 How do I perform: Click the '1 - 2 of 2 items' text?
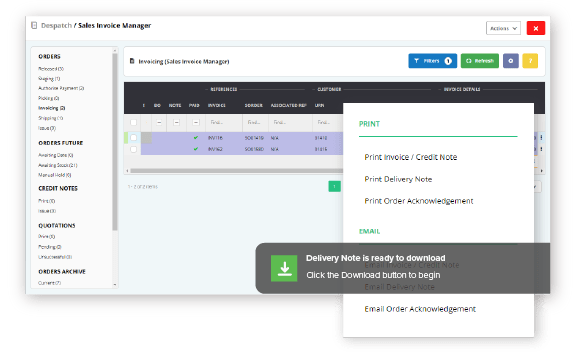pyautogui.click(x=143, y=187)
